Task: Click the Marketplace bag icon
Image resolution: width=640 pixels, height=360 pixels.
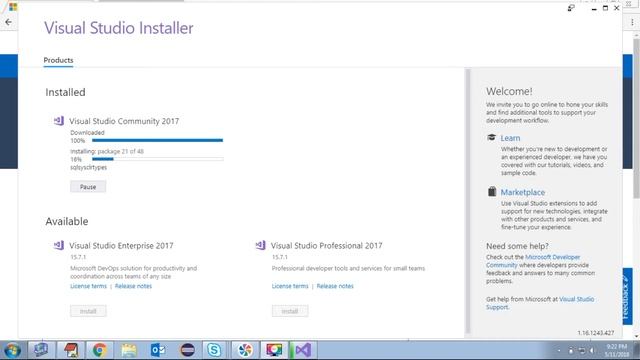Action: point(492,191)
